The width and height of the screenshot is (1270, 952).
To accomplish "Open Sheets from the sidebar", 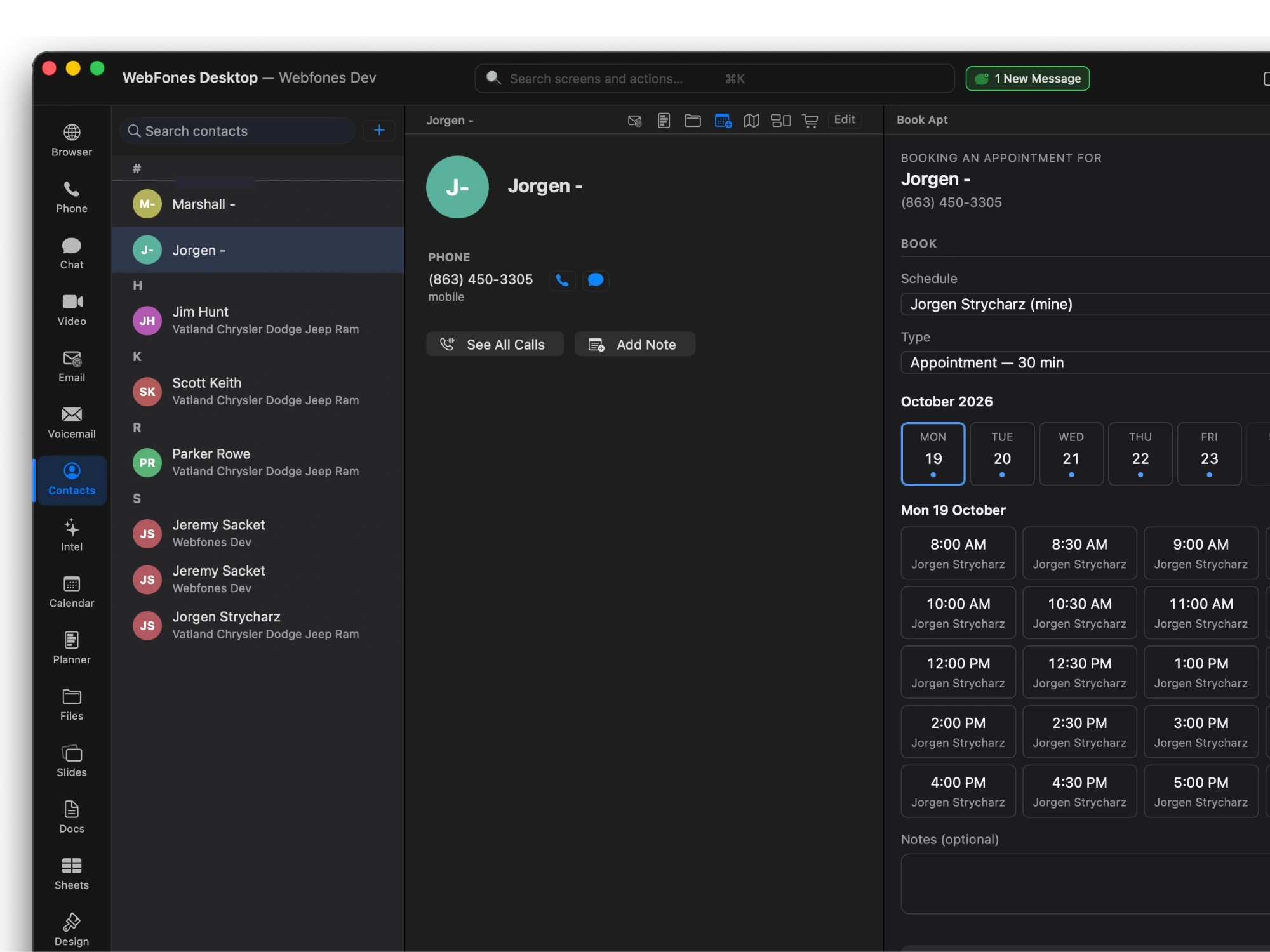I will coord(72,875).
